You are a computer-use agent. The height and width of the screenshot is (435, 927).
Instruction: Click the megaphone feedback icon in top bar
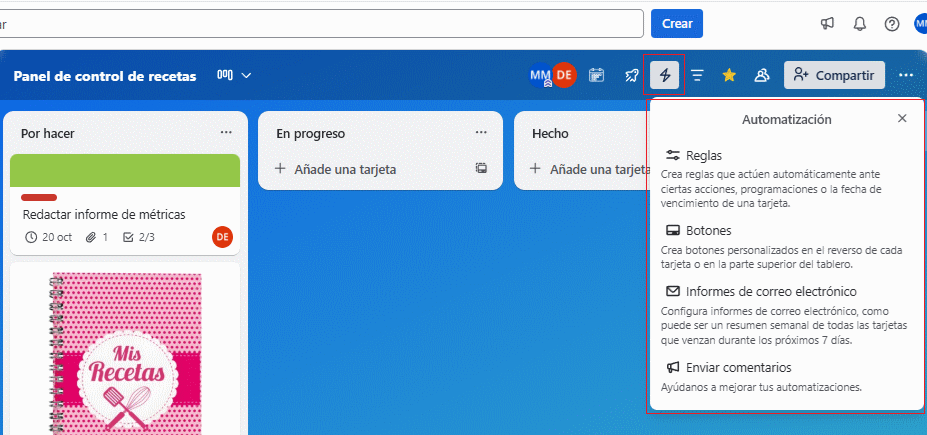click(x=828, y=24)
